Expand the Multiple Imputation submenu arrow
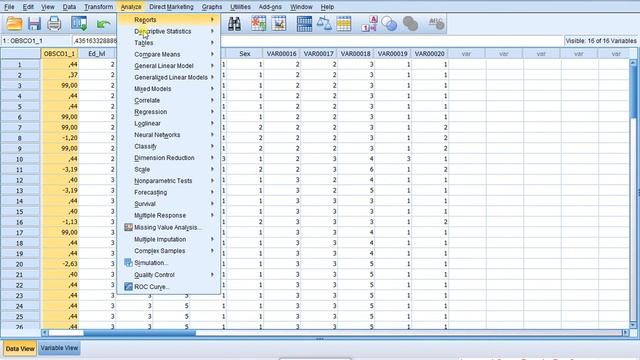 (212, 239)
